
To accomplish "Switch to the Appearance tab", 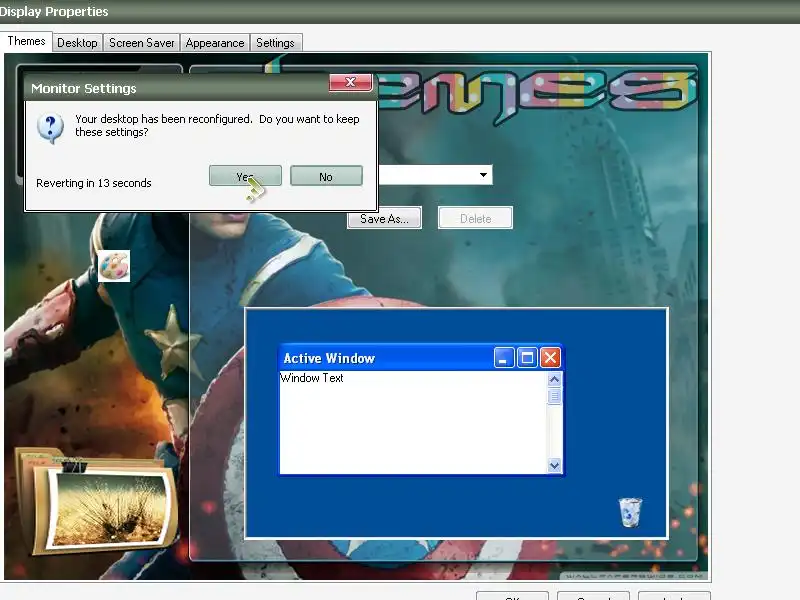I will [x=215, y=43].
